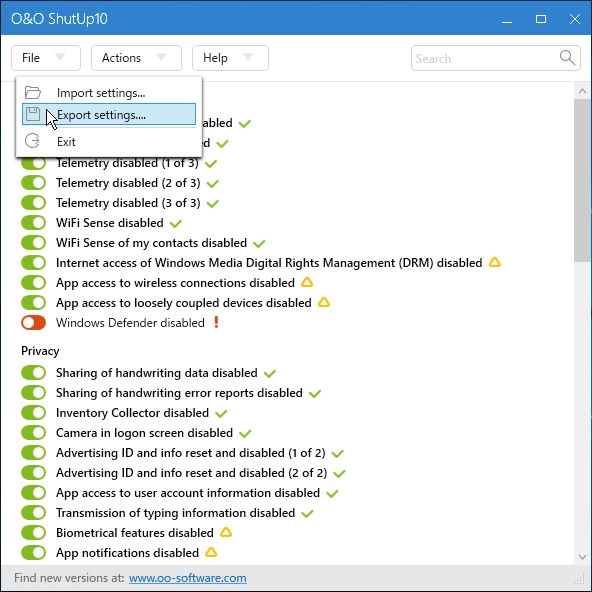Viewport: 592px width, 592px height.
Task: Toggle the Transmission of typing information switch
Action: (33, 513)
